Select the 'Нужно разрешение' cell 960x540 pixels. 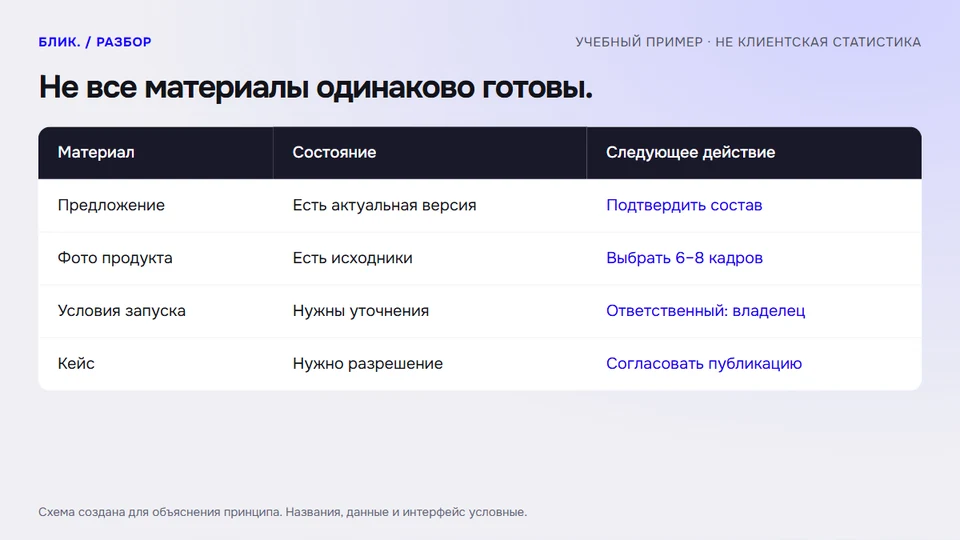coord(430,364)
